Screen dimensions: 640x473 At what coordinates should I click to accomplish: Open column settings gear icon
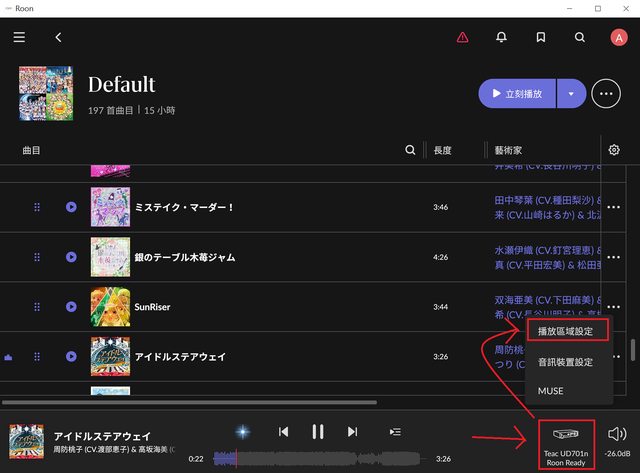pos(614,150)
